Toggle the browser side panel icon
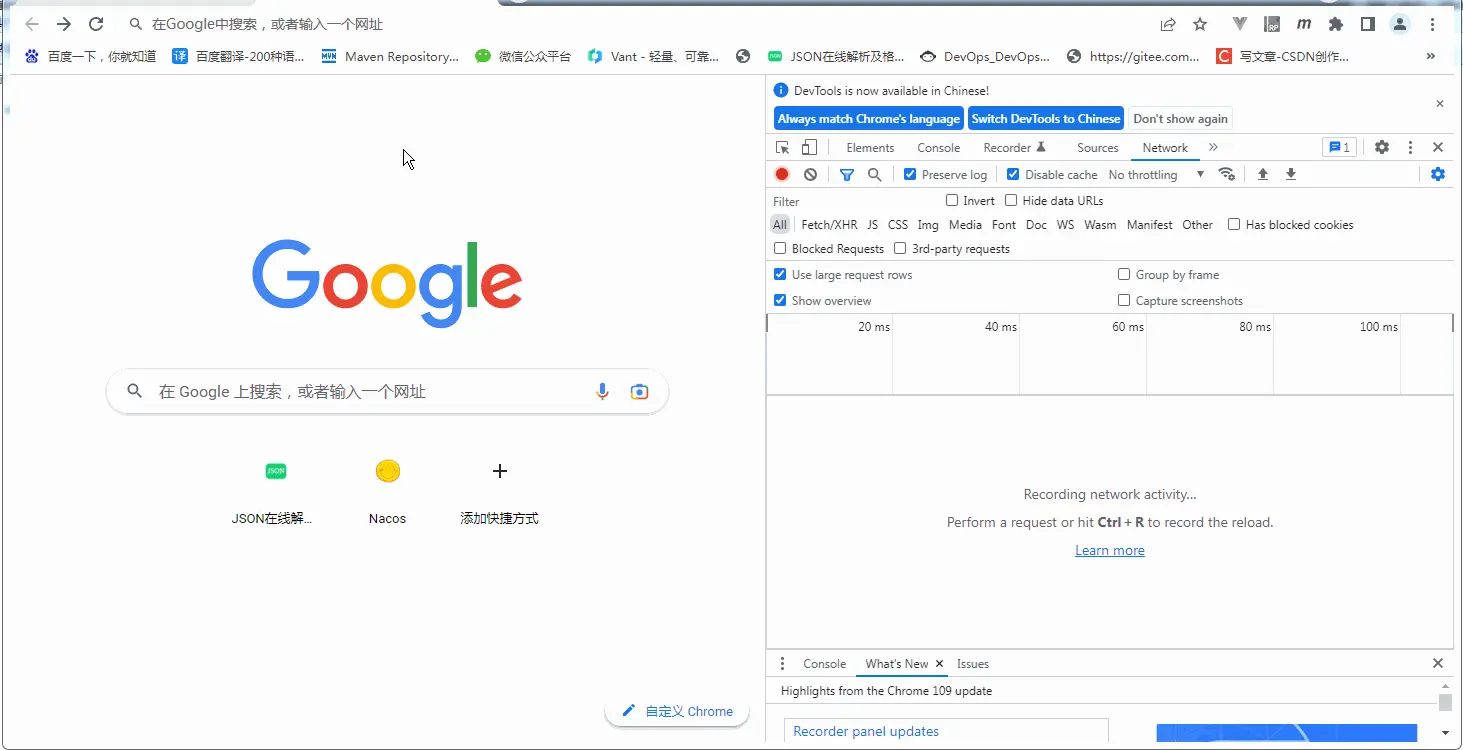Screen dimensions: 1463x750 point(1368,24)
